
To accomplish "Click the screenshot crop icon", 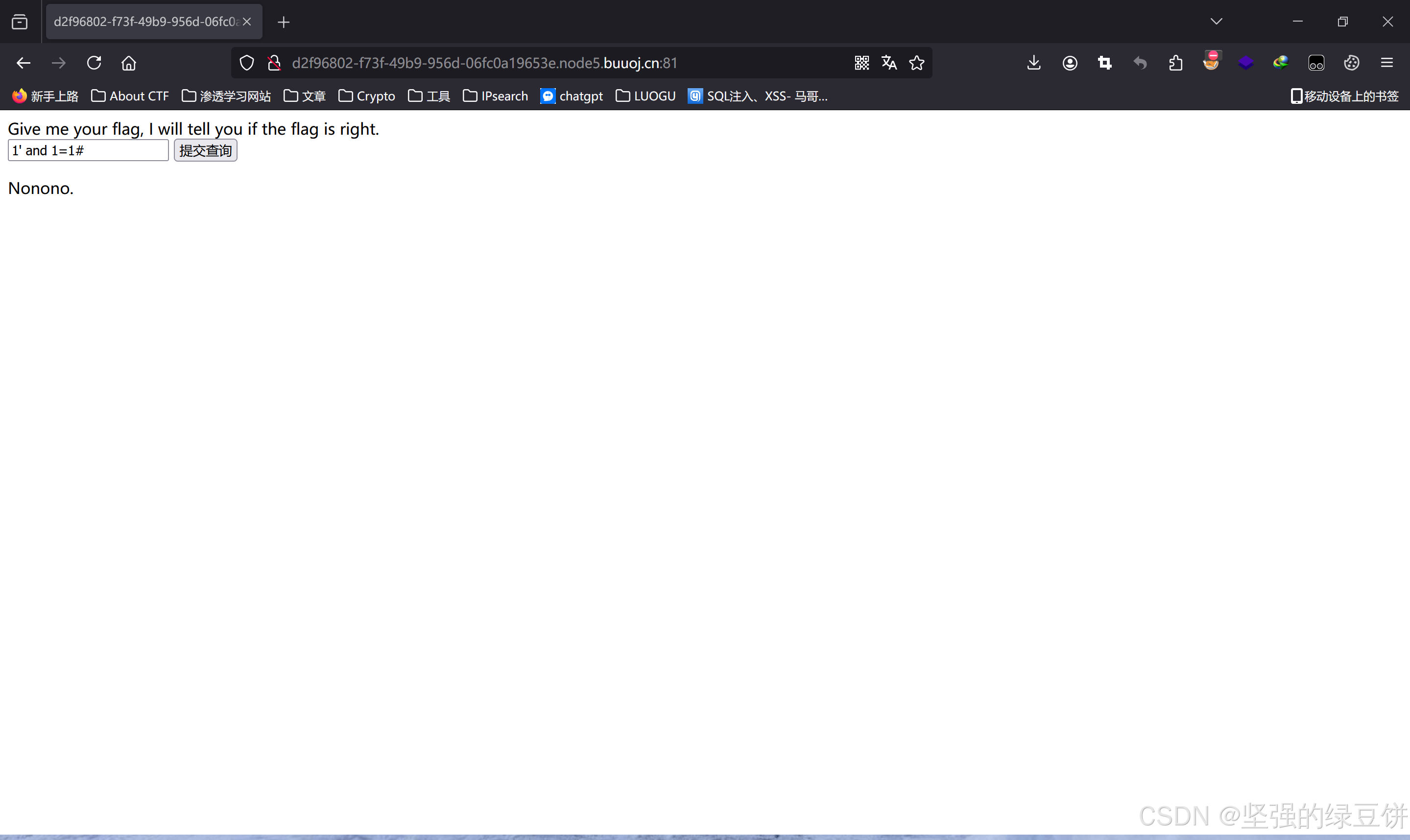I will point(1104,63).
